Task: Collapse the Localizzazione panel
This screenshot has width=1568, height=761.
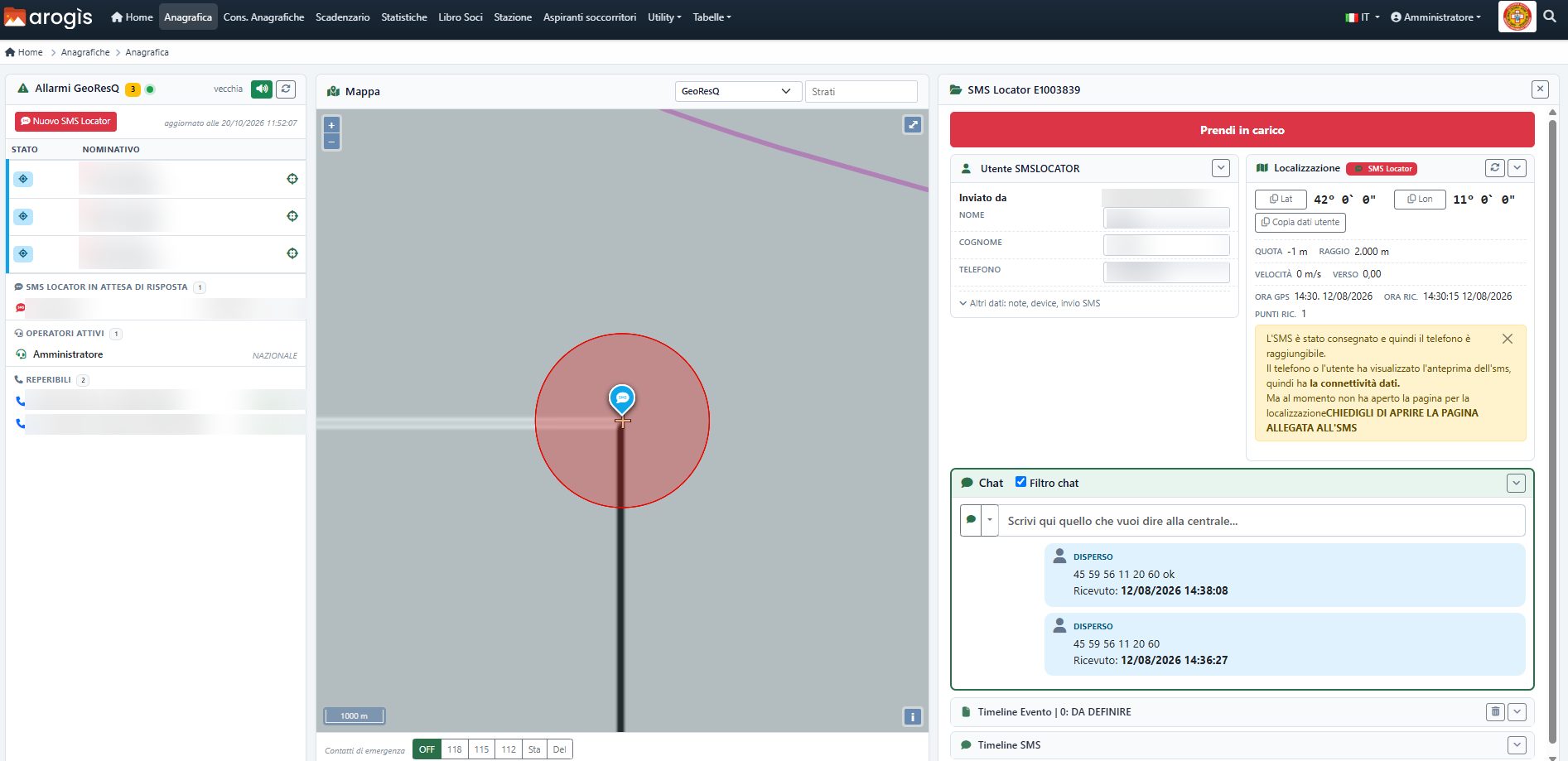Action: pyautogui.click(x=1517, y=168)
